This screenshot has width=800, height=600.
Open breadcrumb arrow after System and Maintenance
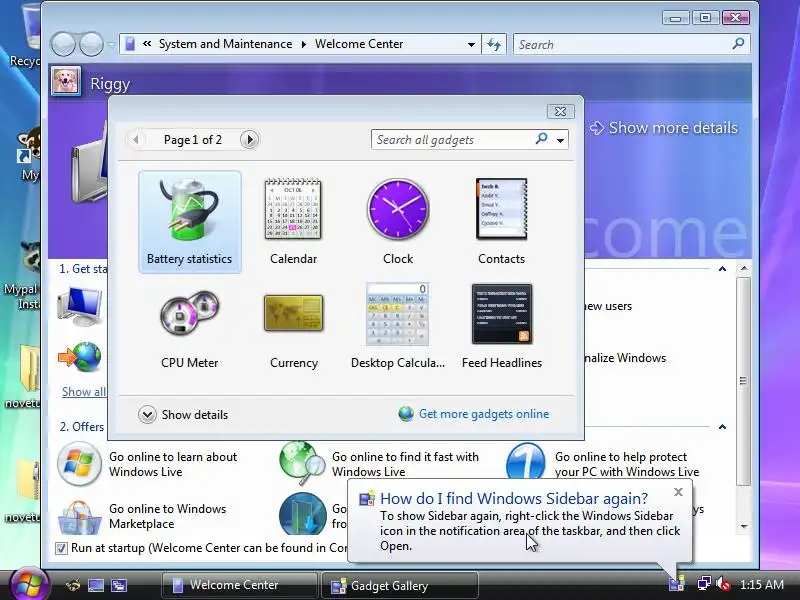pos(304,44)
